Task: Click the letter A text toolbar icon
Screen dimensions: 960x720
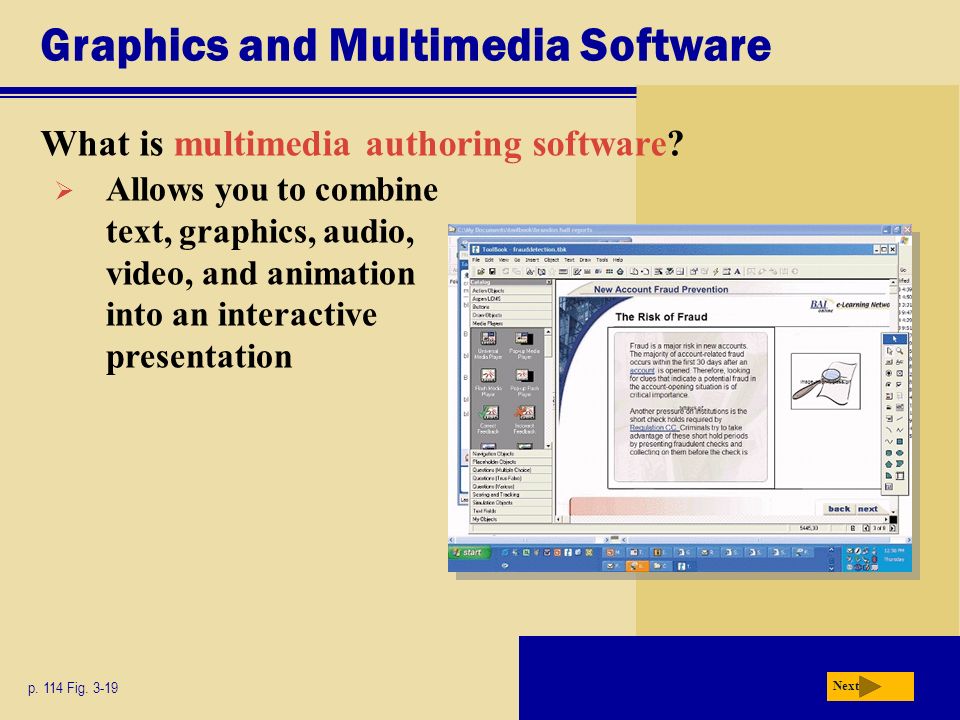Action: (x=738, y=271)
